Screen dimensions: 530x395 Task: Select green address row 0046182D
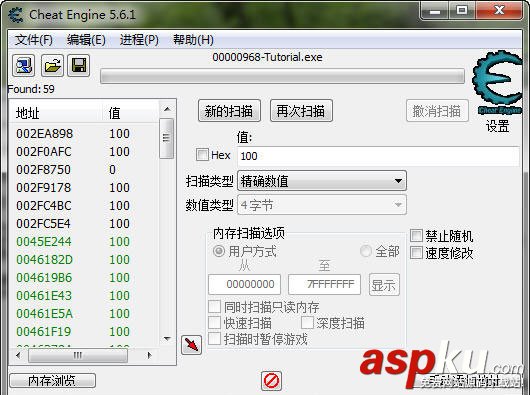coord(85,260)
